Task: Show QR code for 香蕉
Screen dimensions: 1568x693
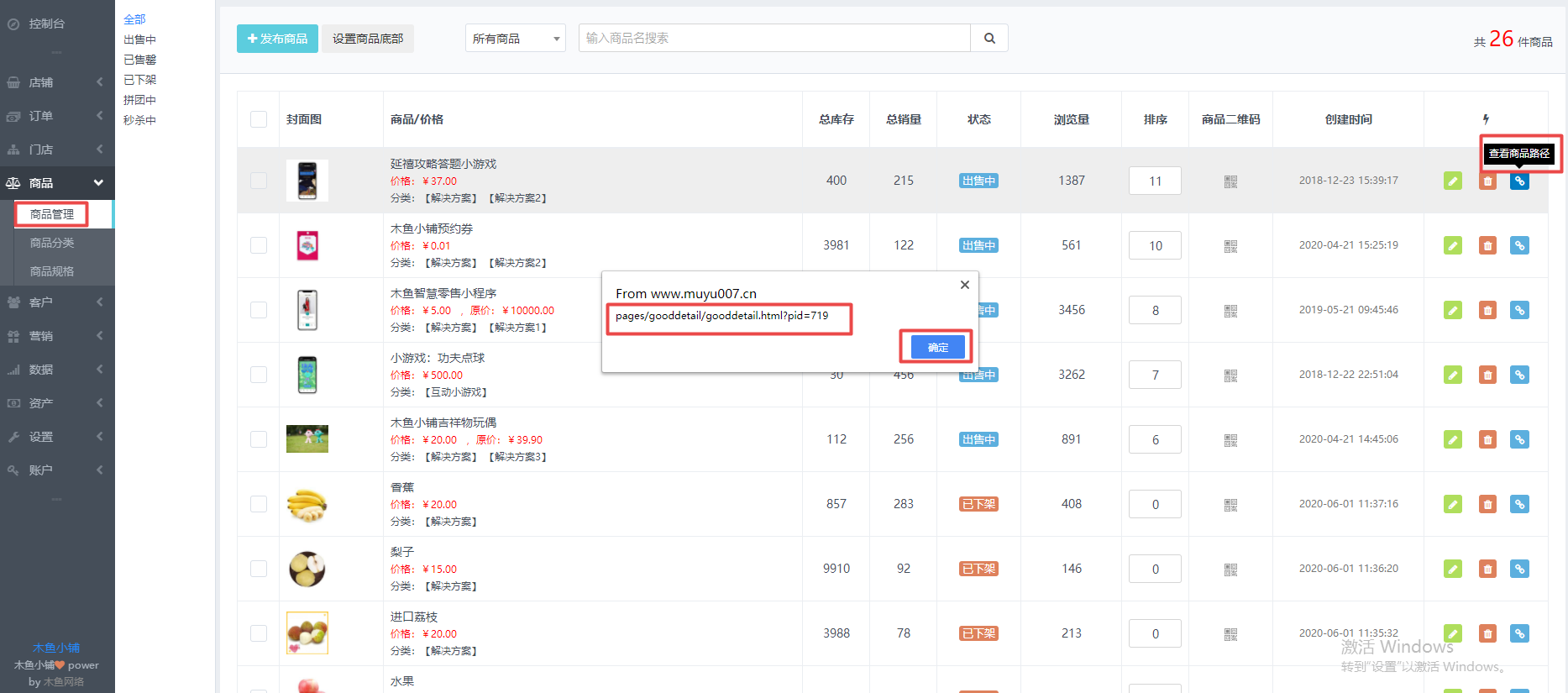Action: (x=1230, y=505)
